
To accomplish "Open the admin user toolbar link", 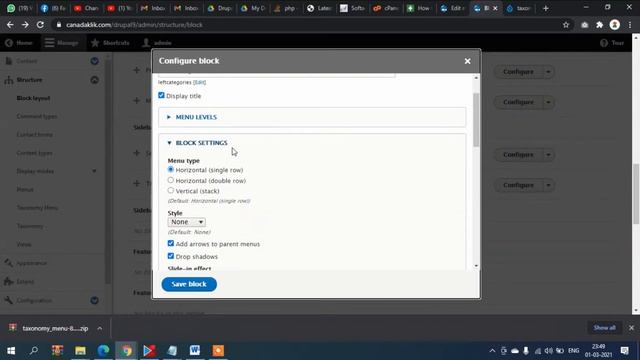I will (157, 43).
